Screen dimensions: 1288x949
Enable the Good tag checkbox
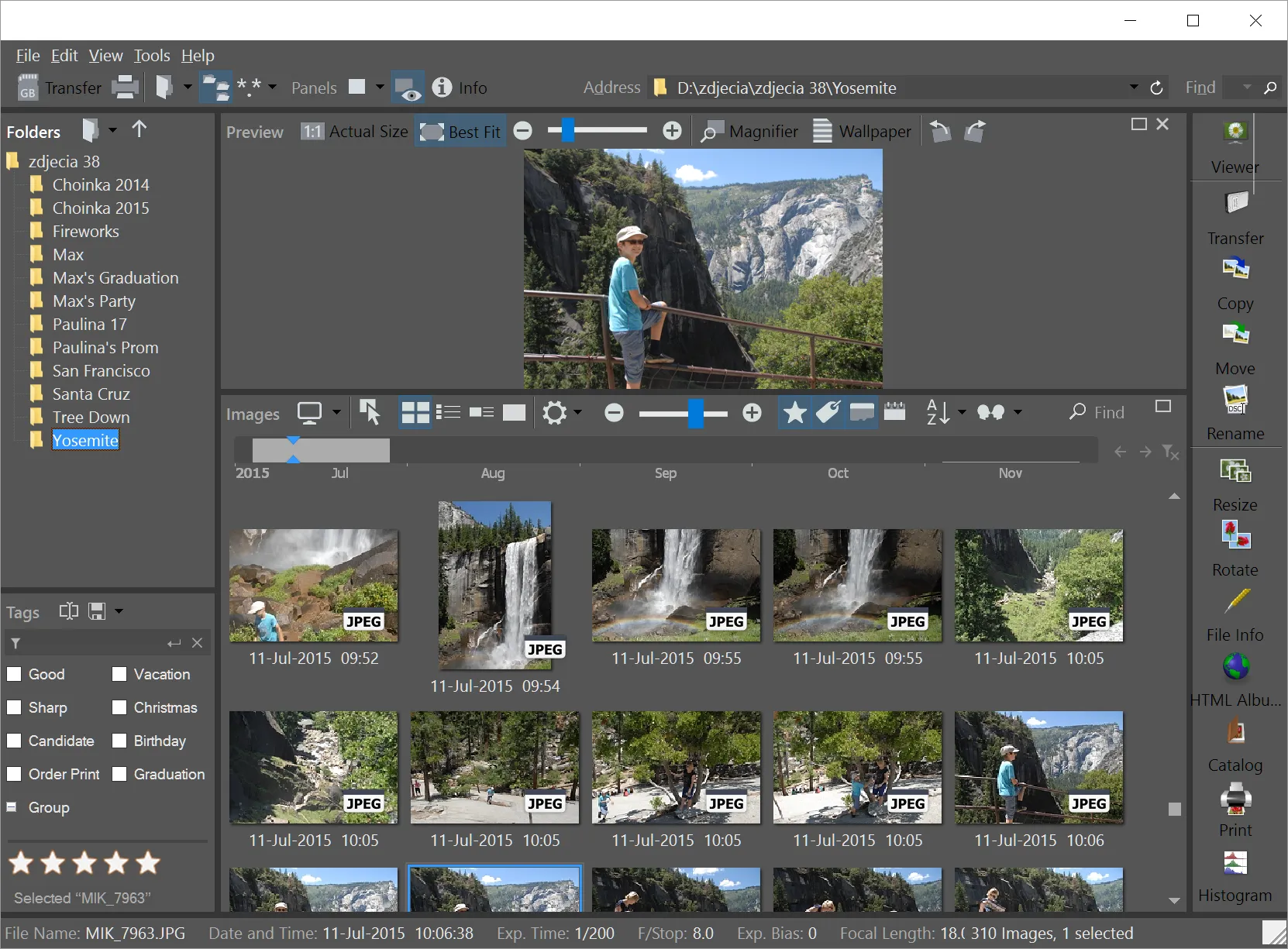click(14, 674)
